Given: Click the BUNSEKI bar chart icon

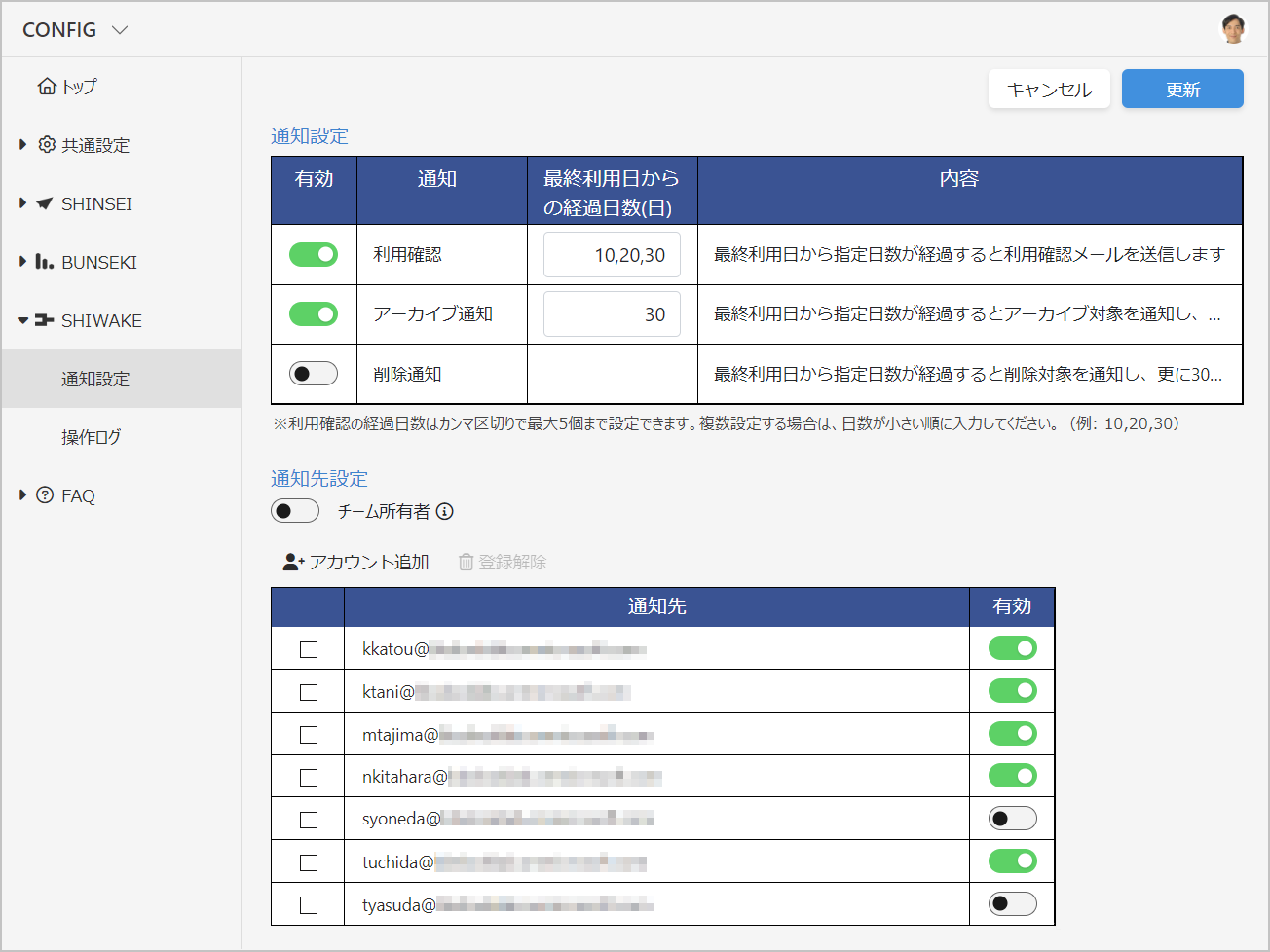Looking at the screenshot, I should 46,262.
